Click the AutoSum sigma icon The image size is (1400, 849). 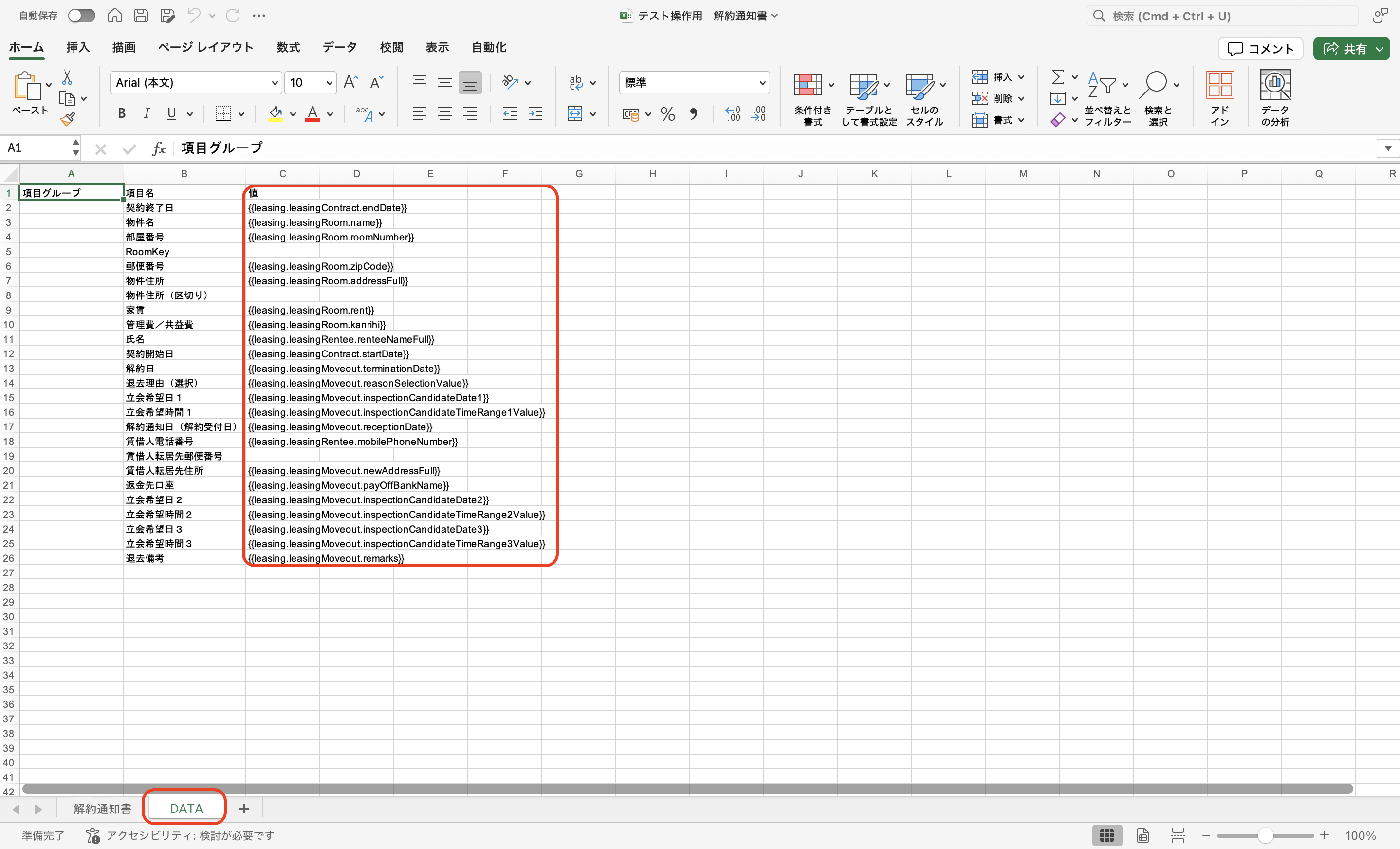point(1058,77)
